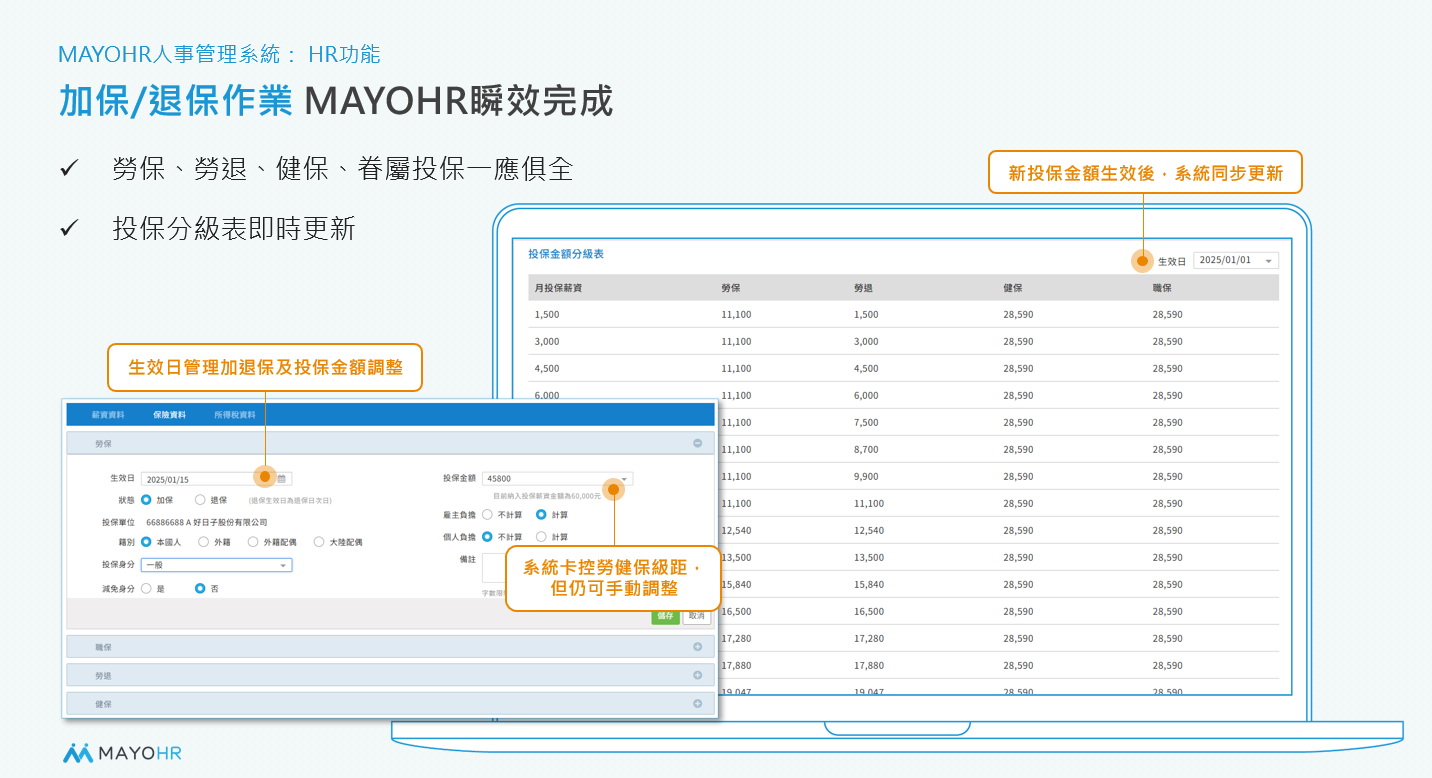Switch to the 薪資資料 tab

point(108,414)
